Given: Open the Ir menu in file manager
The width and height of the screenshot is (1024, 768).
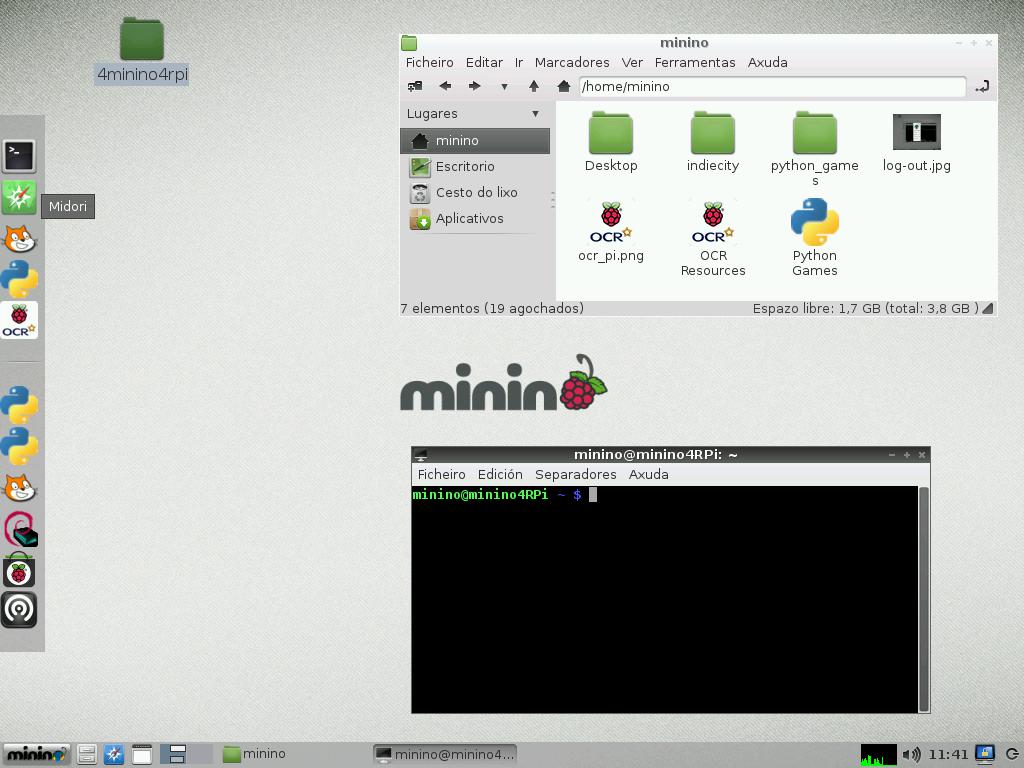Looking at the screenshot, I should pyautogui.click(x=519, y=63).
